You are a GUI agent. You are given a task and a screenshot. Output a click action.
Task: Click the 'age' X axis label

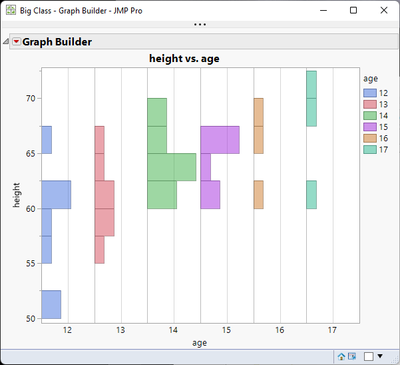[x=199, y=343]
